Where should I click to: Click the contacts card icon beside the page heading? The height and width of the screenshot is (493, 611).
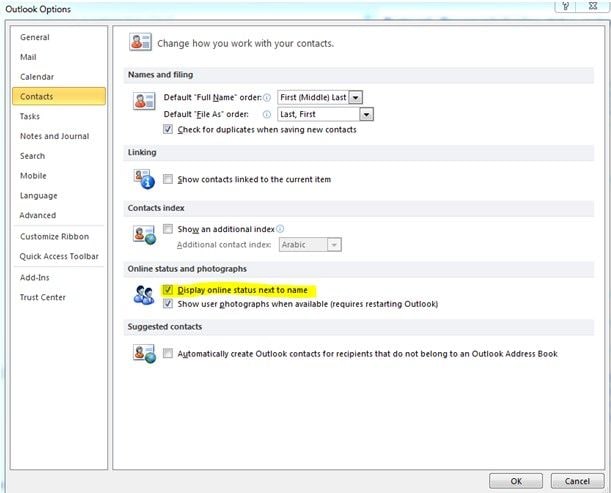[140, 42]
